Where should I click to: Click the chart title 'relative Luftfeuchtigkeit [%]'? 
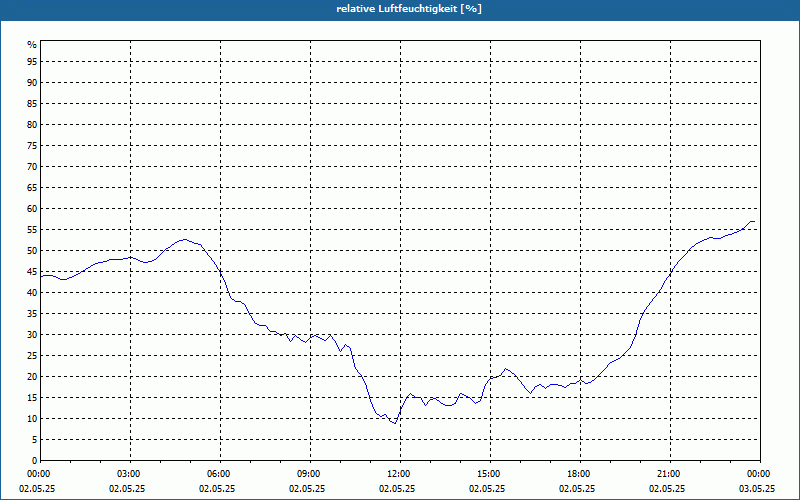[409, 9]
